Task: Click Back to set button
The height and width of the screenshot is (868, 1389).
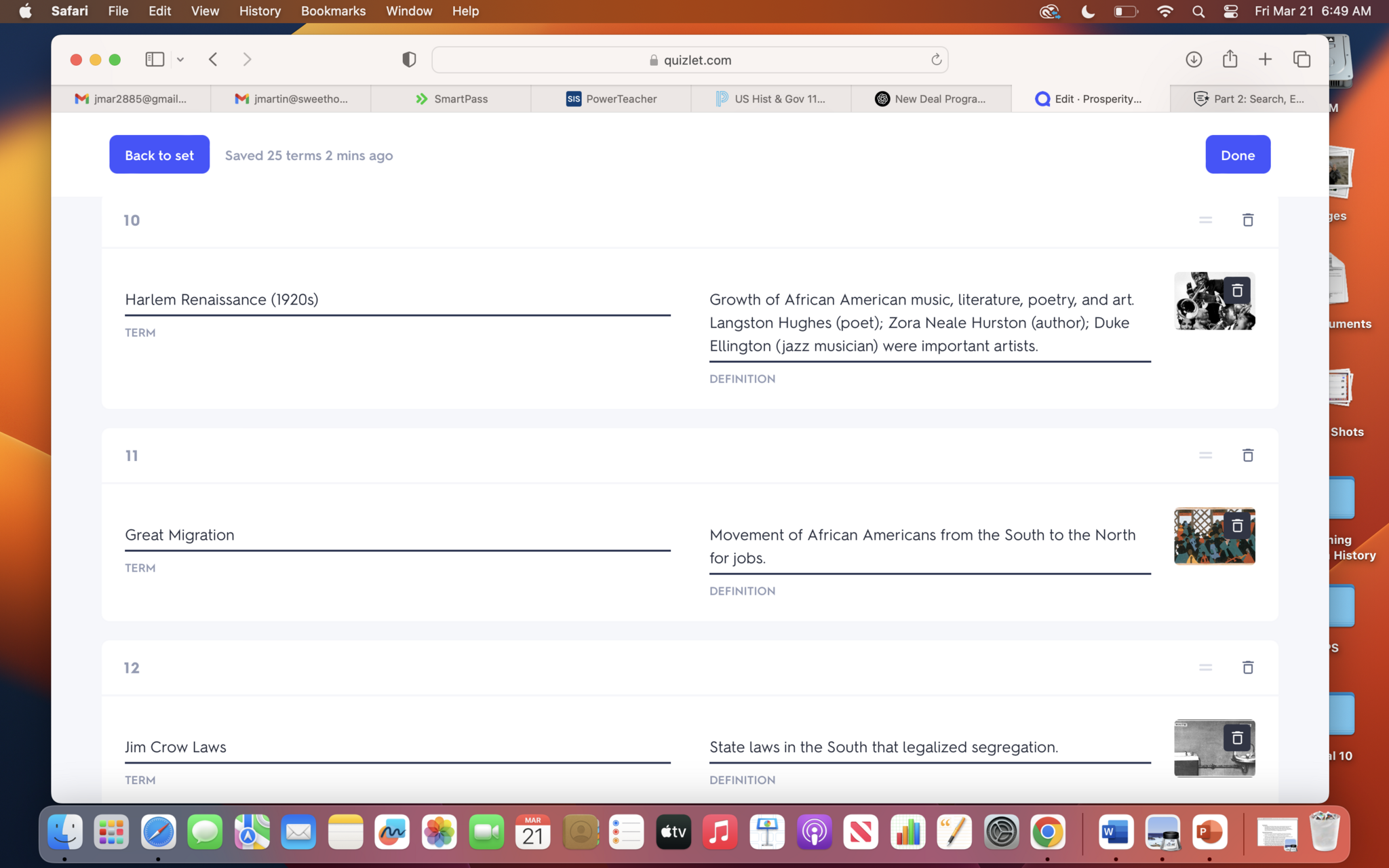Action: point(159,155)
